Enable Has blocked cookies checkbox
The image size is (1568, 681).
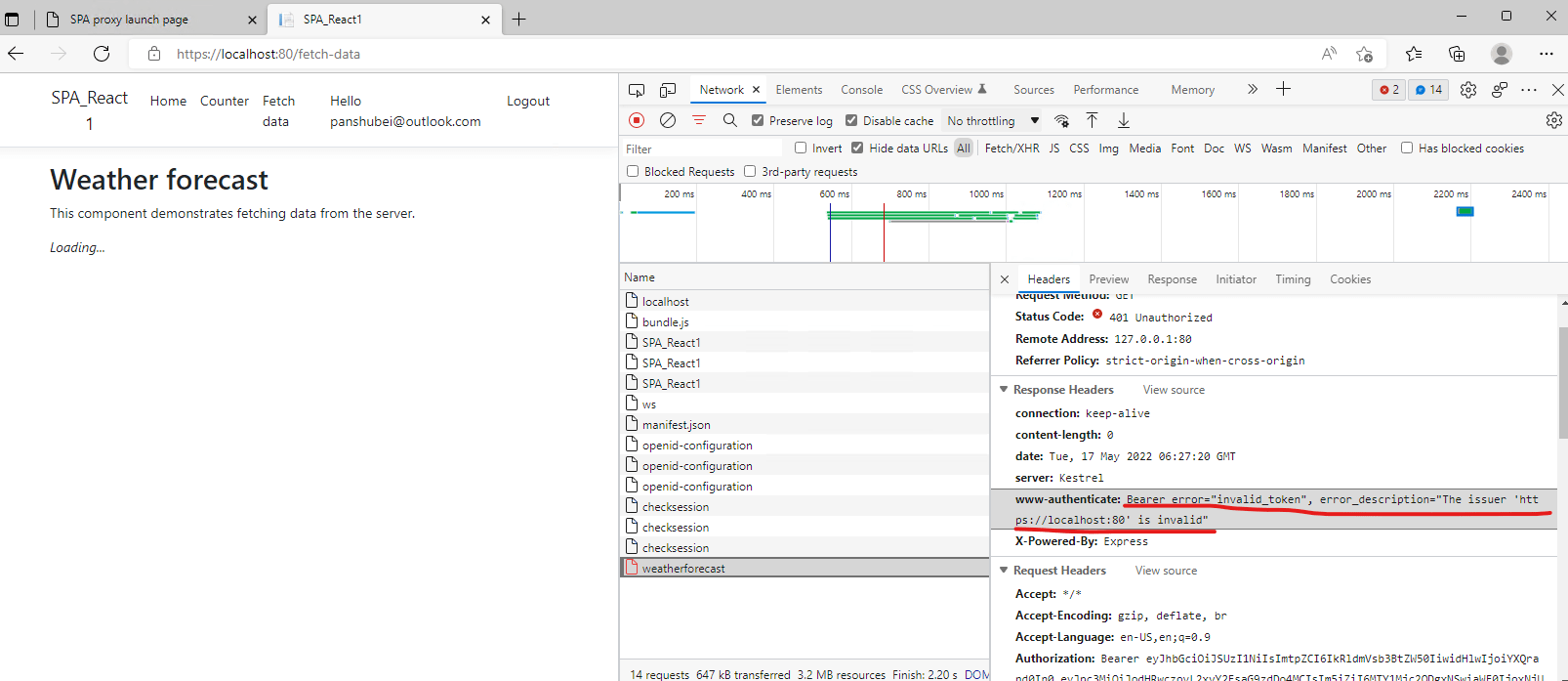point(1407,148)
